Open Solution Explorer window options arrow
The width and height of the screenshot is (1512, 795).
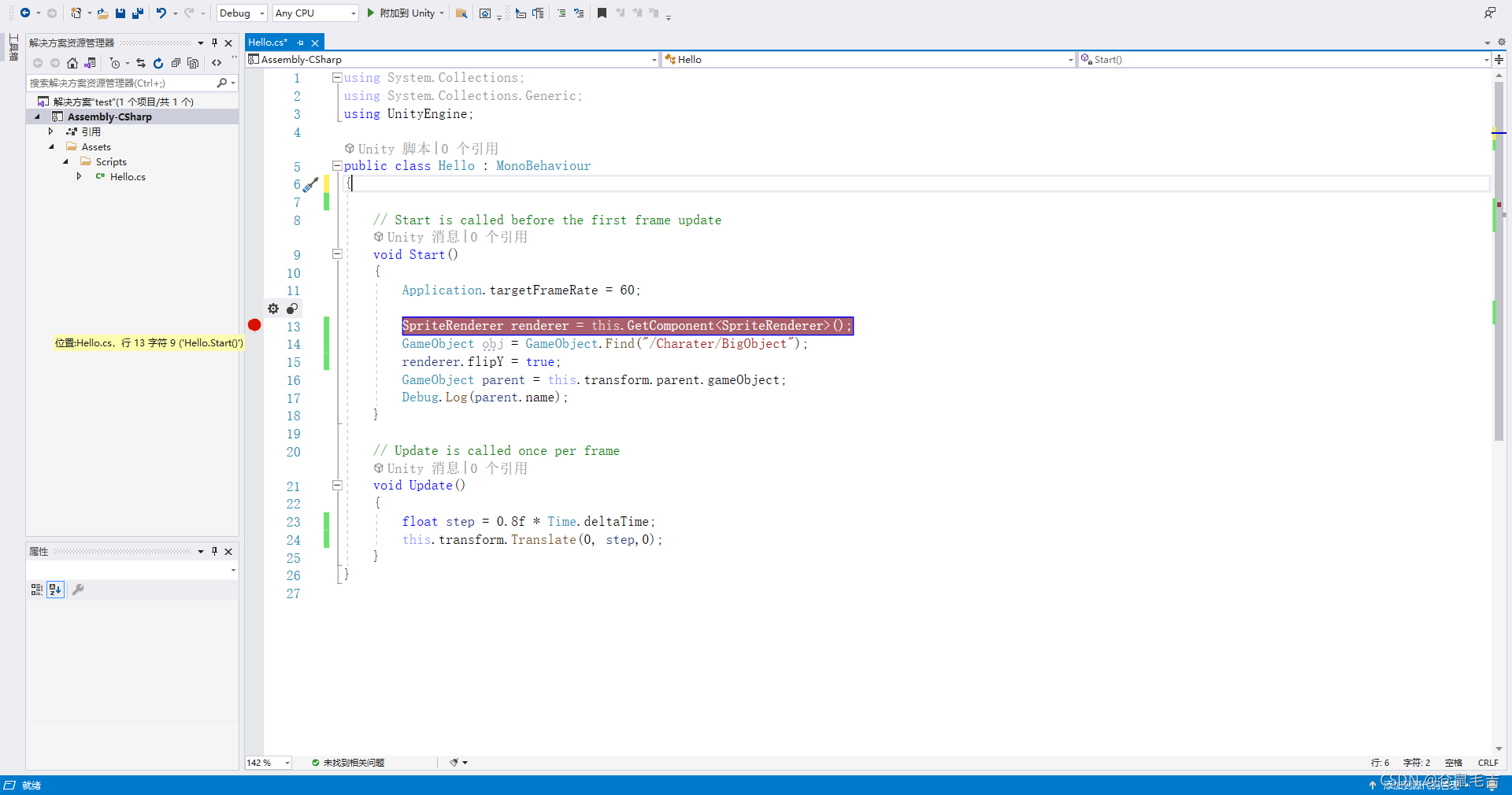(201, 43)
